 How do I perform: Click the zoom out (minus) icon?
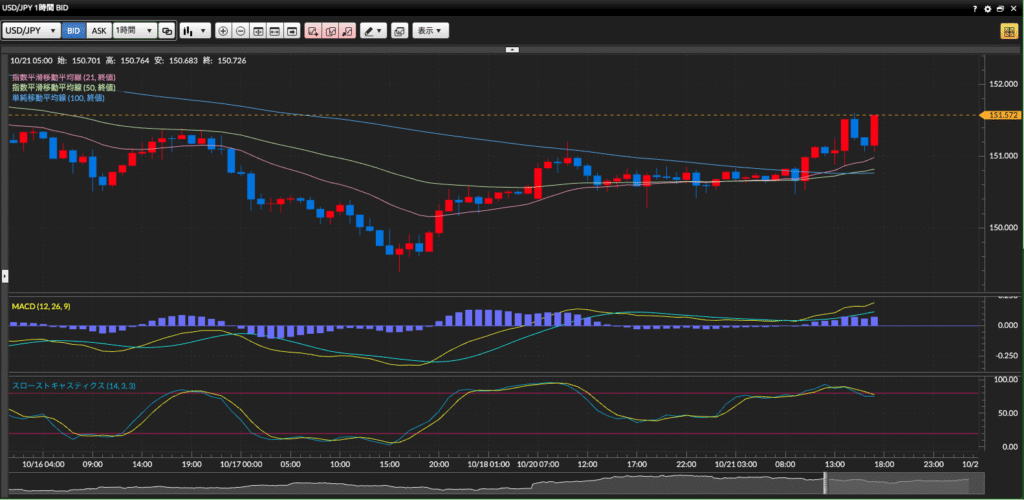pyautogui.click(x=241, y=31)
